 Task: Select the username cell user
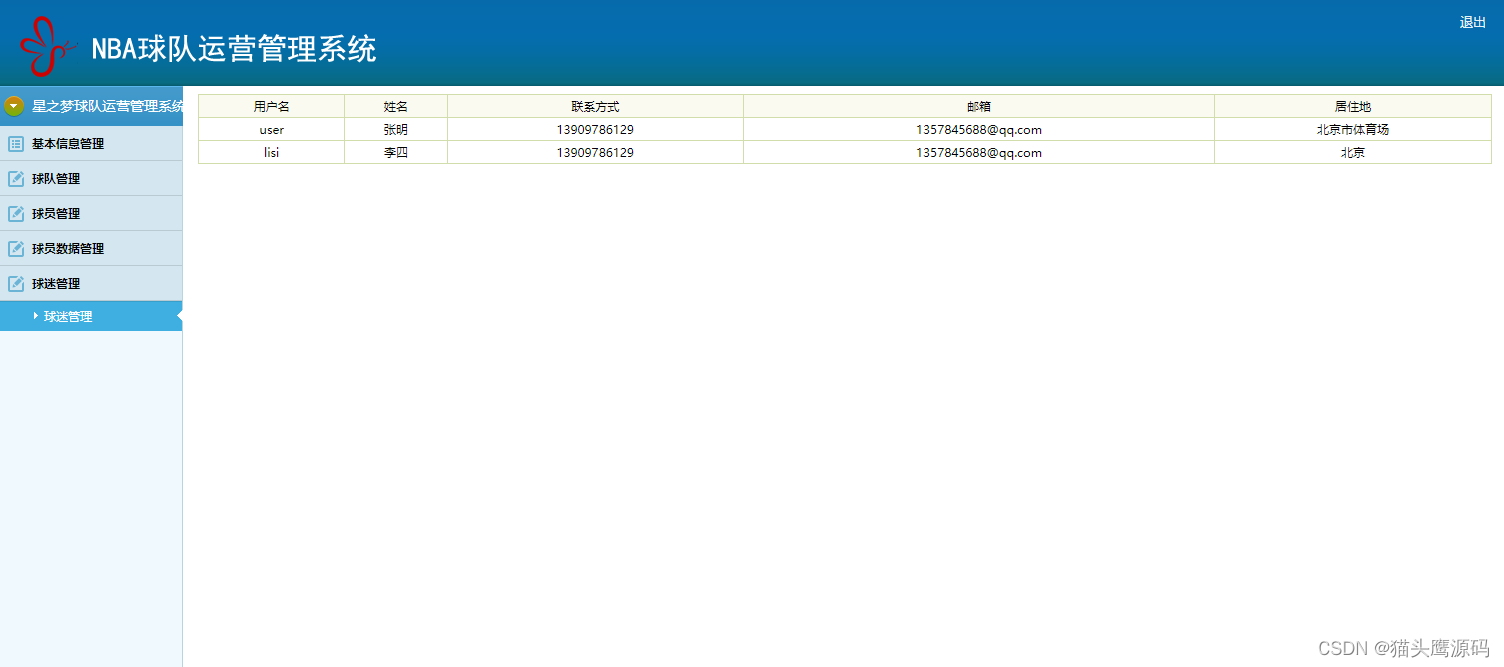point(272,129)
